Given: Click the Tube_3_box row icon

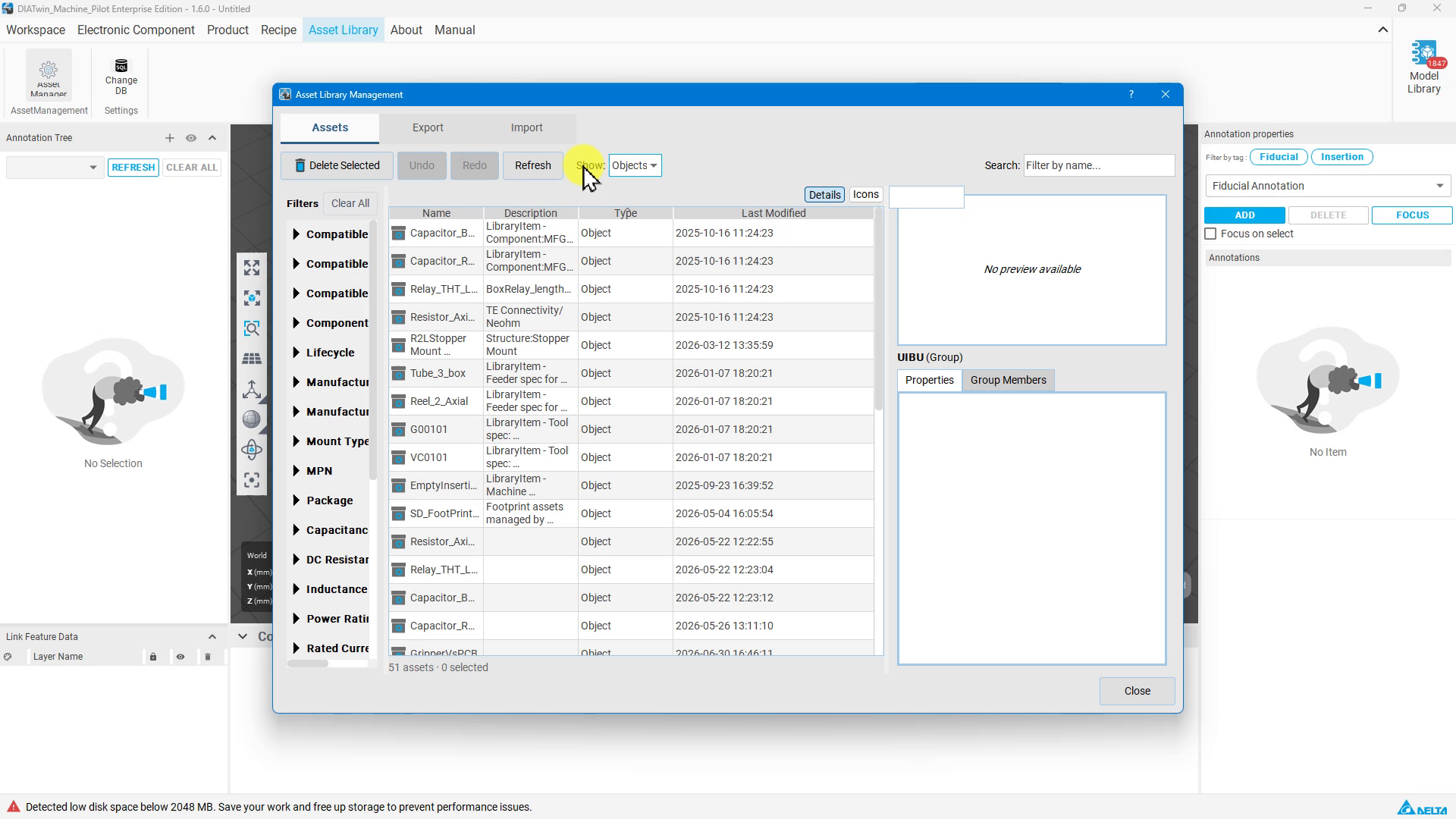Looking at the screenshot, I should [398, 373].
